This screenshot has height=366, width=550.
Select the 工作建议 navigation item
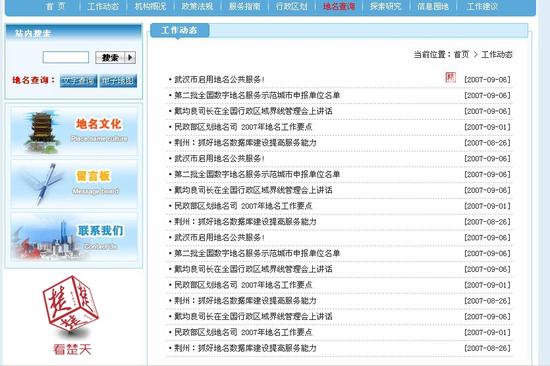[x=483, y=6]
